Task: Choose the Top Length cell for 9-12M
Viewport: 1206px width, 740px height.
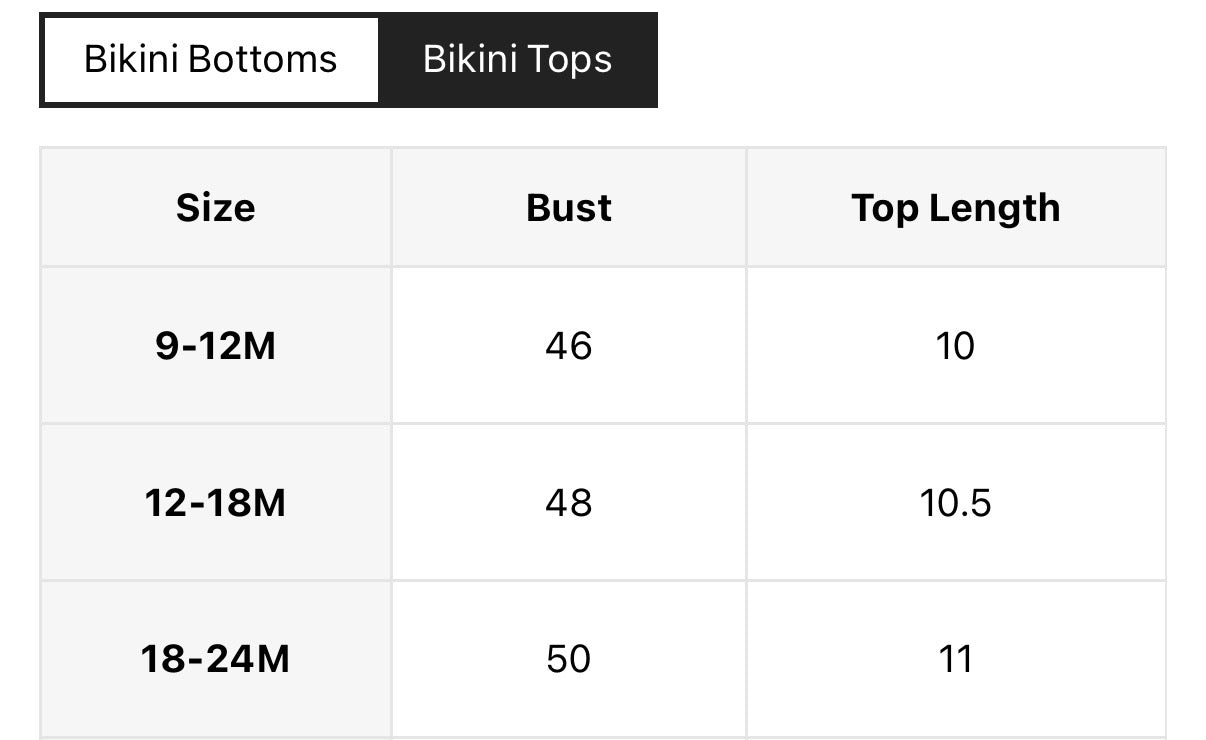Action: point(955,346)
